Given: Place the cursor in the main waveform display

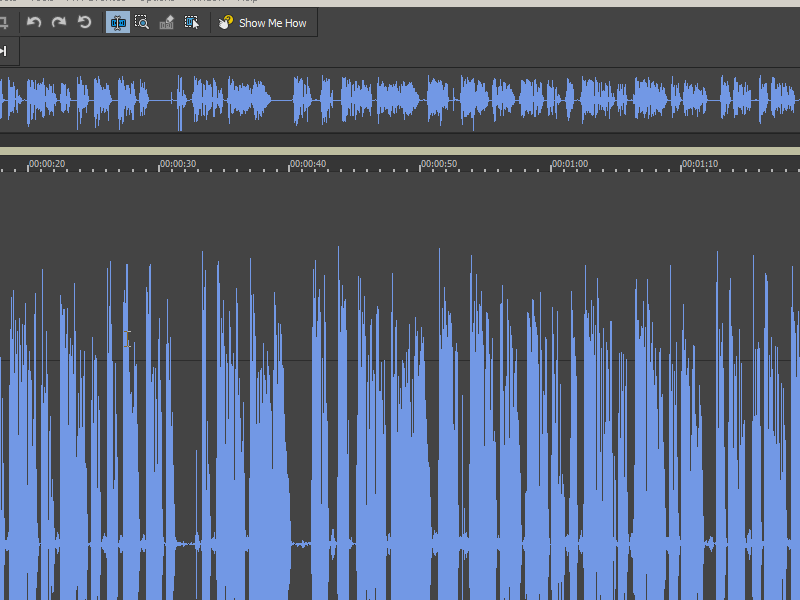Looking at the screenshot, I should pyautogui.click(x=400, y=386).
